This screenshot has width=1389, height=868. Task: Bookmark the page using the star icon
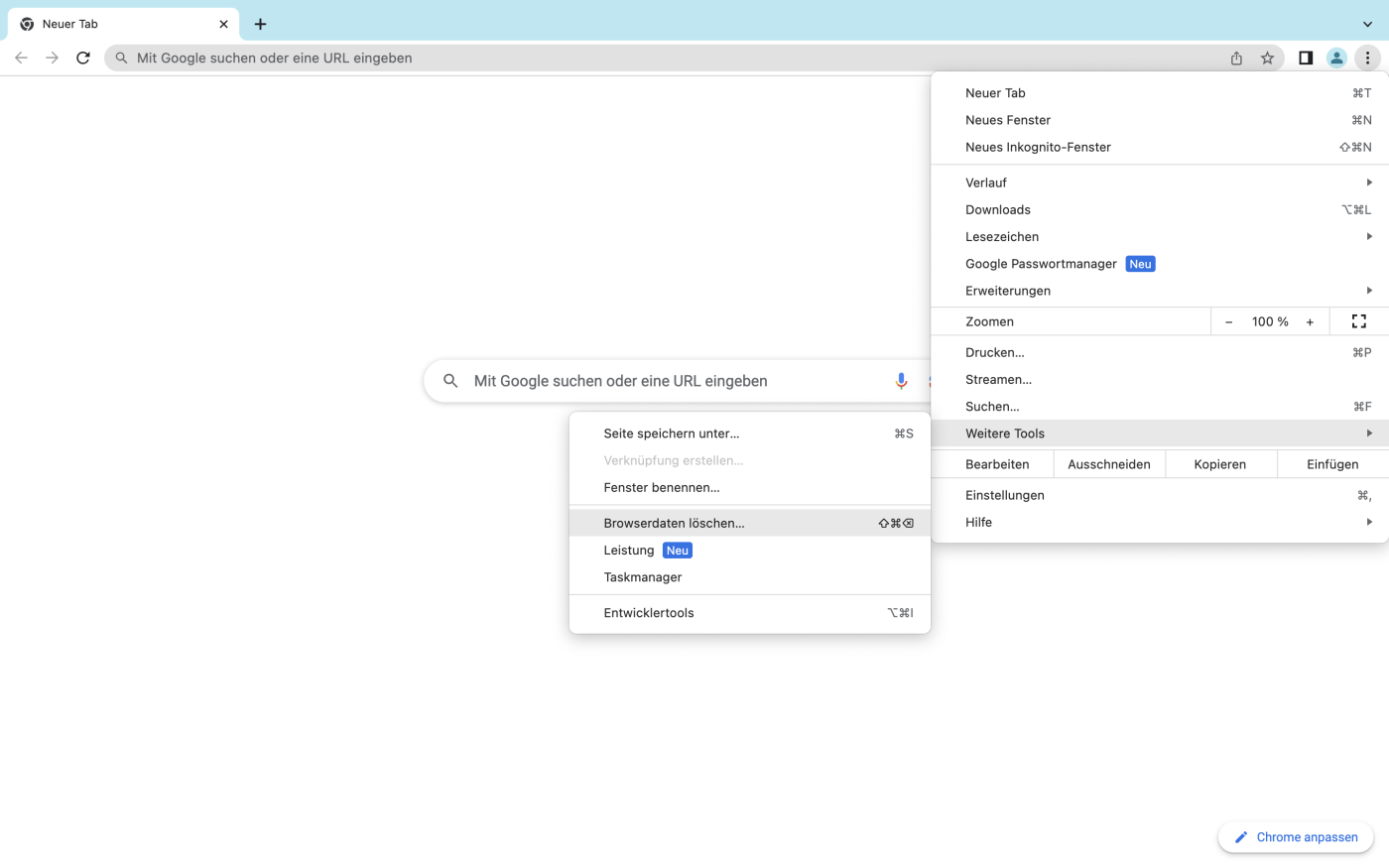[x=1267, y=58]
